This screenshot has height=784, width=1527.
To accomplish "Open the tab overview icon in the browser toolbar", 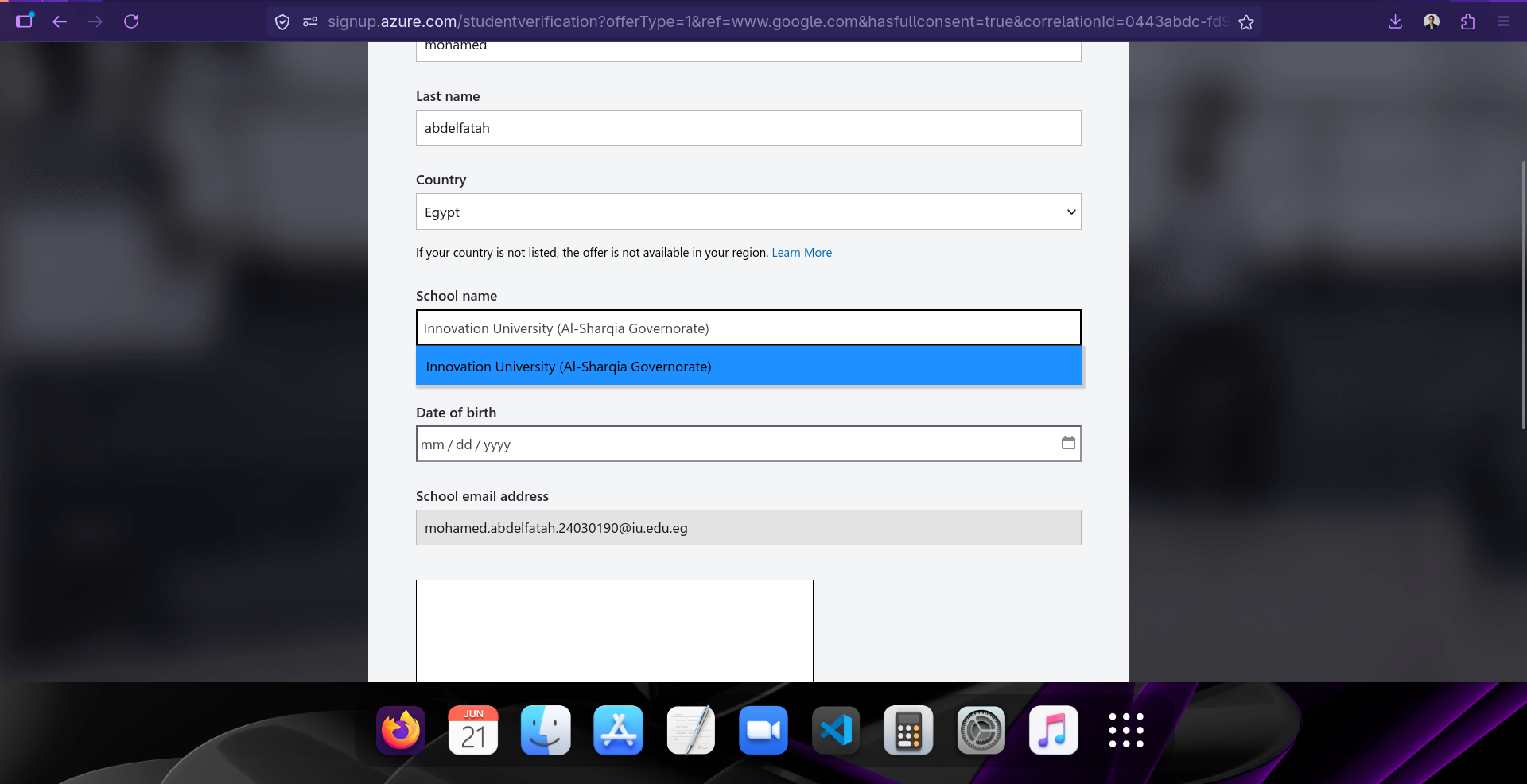I will 25,21.
